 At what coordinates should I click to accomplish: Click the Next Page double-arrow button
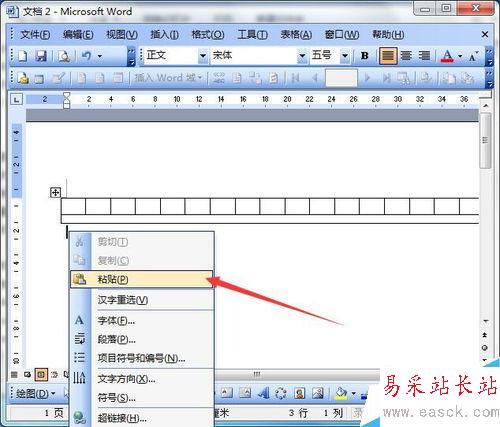click(x=485, y=360)
